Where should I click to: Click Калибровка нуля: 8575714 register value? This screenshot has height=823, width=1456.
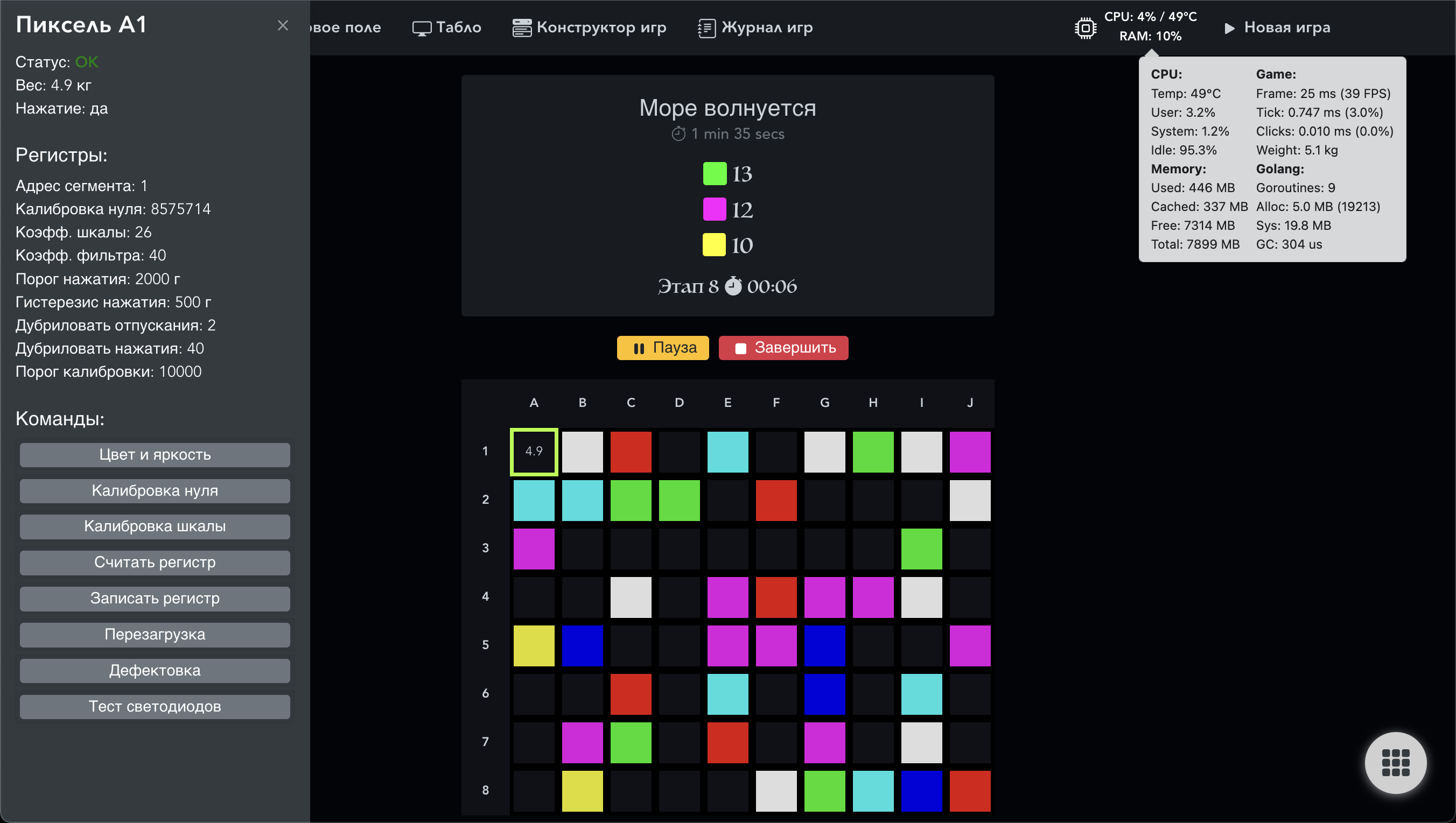click(x=113, y=209)
